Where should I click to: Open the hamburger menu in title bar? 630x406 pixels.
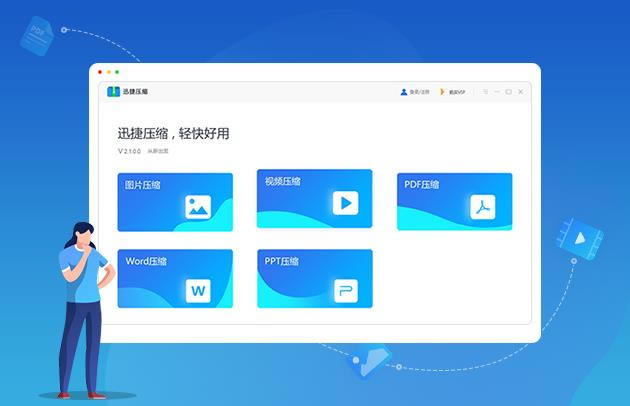[485, 92]
